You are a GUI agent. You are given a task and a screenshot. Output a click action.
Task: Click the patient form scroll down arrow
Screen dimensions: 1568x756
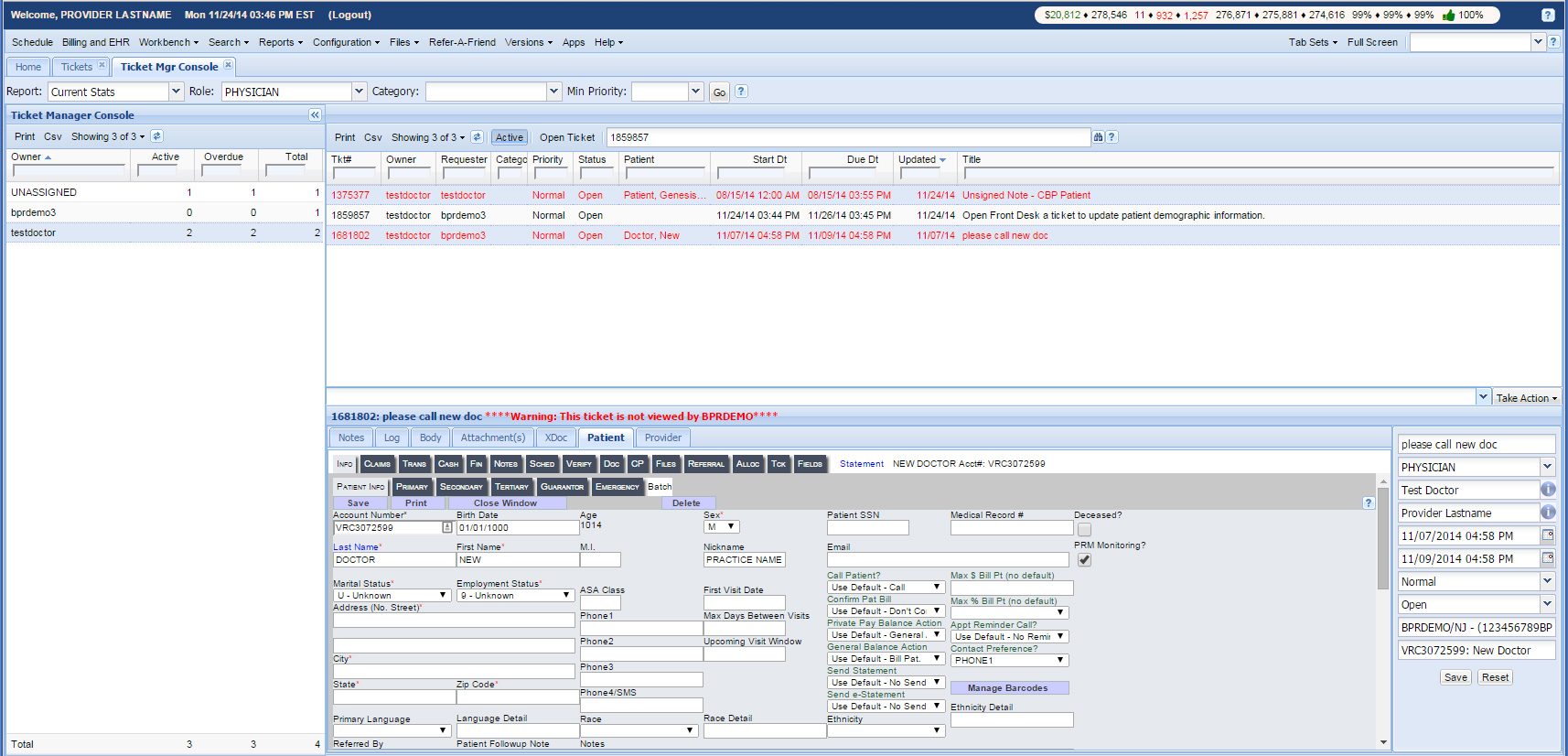coord(1383,742)
